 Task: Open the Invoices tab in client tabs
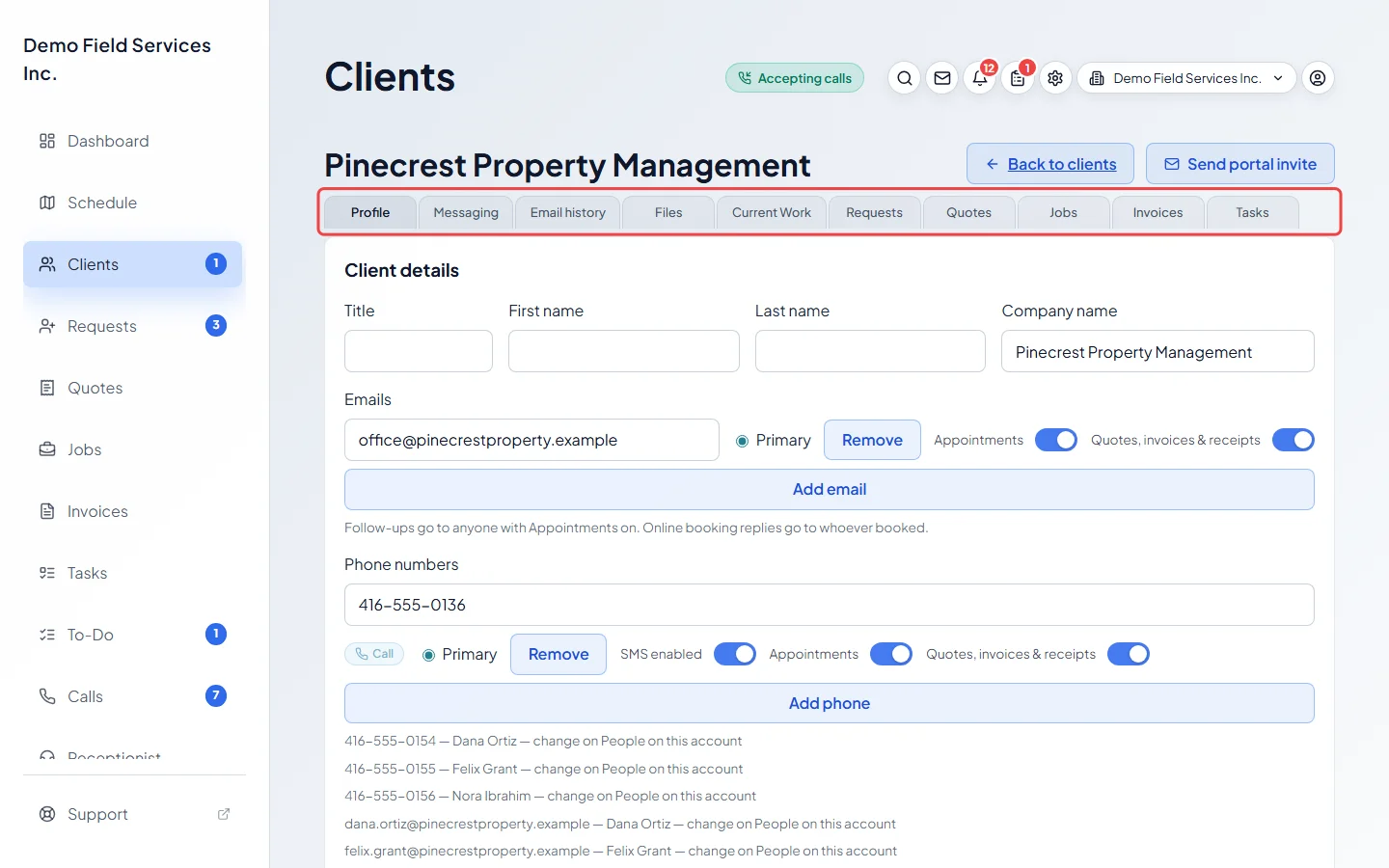click(x=1157, y=213)
